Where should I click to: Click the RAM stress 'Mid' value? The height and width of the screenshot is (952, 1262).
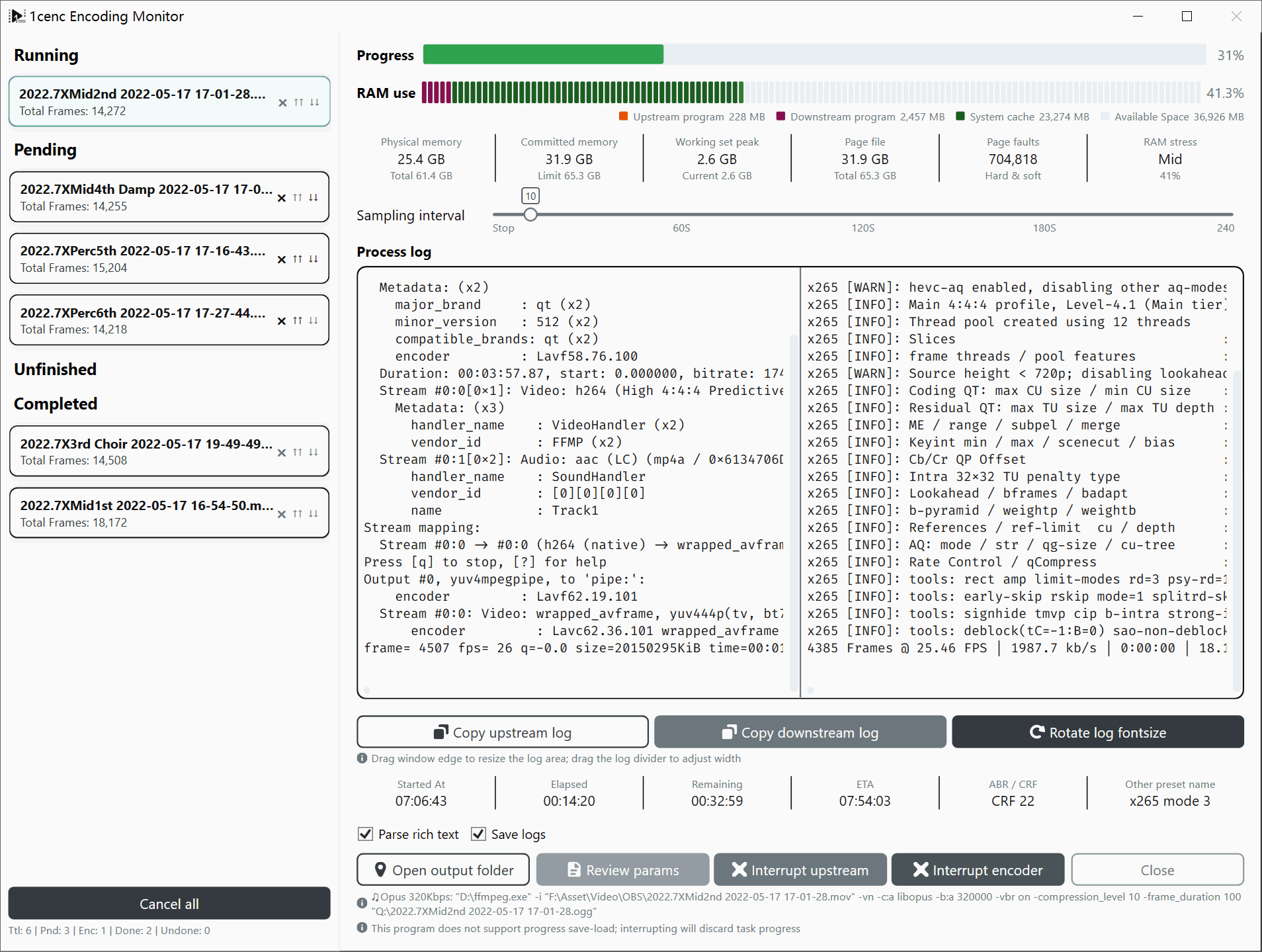(1170, 159)
